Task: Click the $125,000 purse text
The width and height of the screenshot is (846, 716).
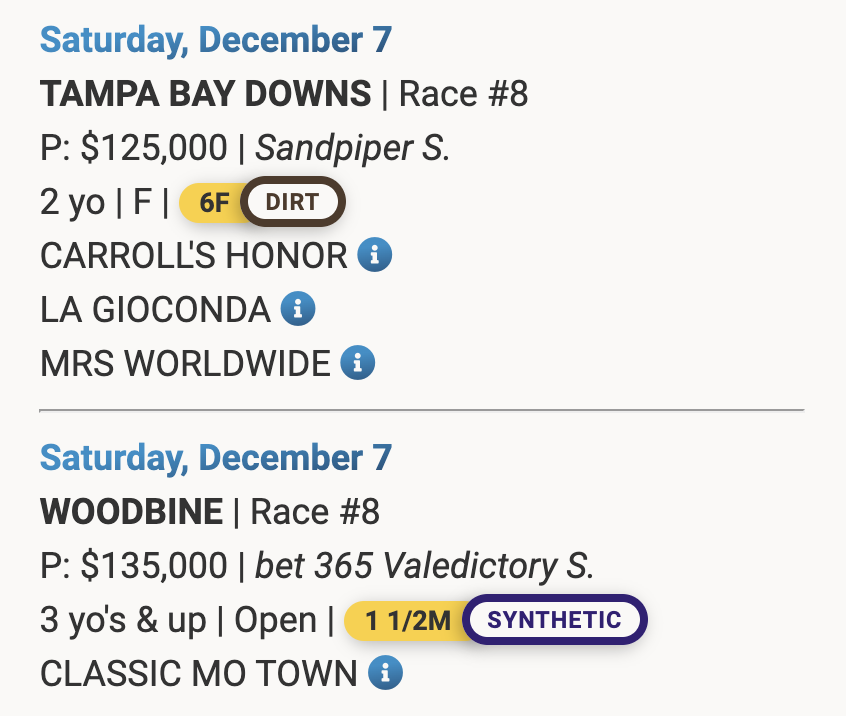Action: coord(154,149)
